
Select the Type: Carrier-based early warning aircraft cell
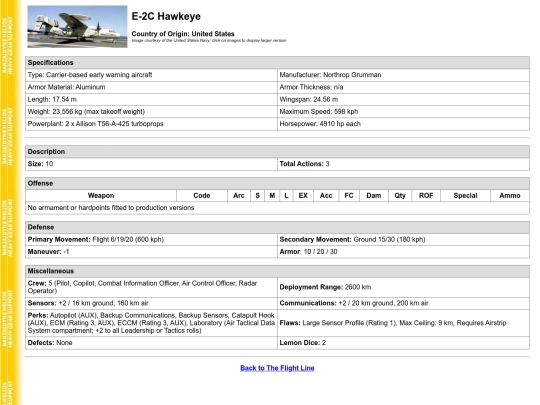151,75
